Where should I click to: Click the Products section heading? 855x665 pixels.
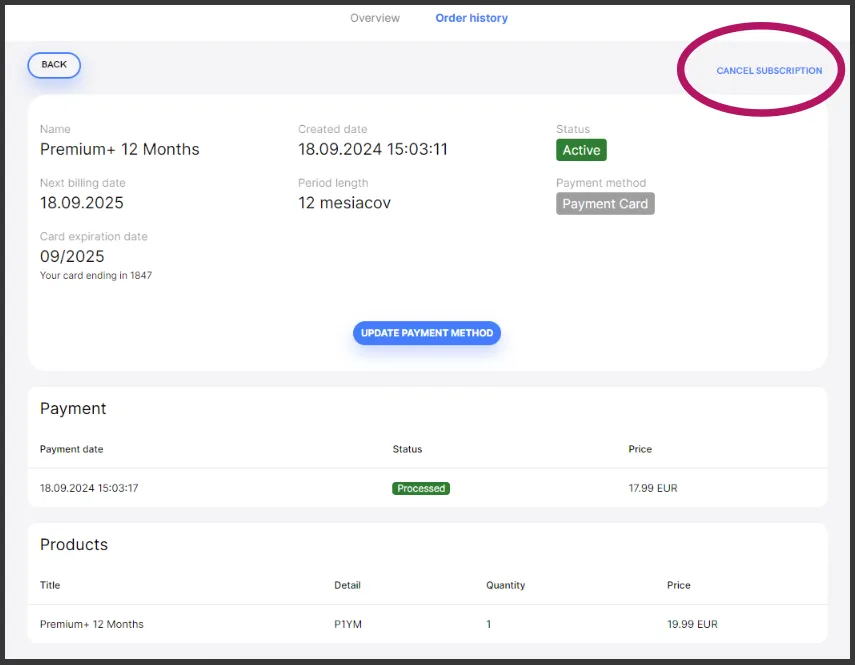click(74, 545)
